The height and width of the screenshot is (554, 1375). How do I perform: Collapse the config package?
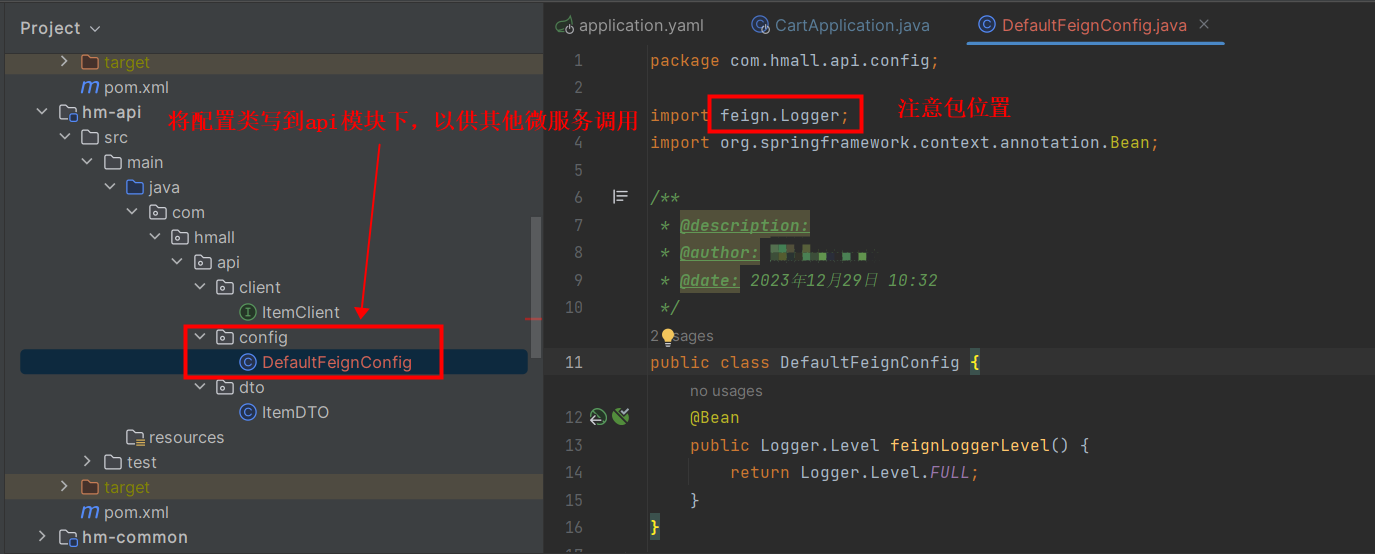200,337
